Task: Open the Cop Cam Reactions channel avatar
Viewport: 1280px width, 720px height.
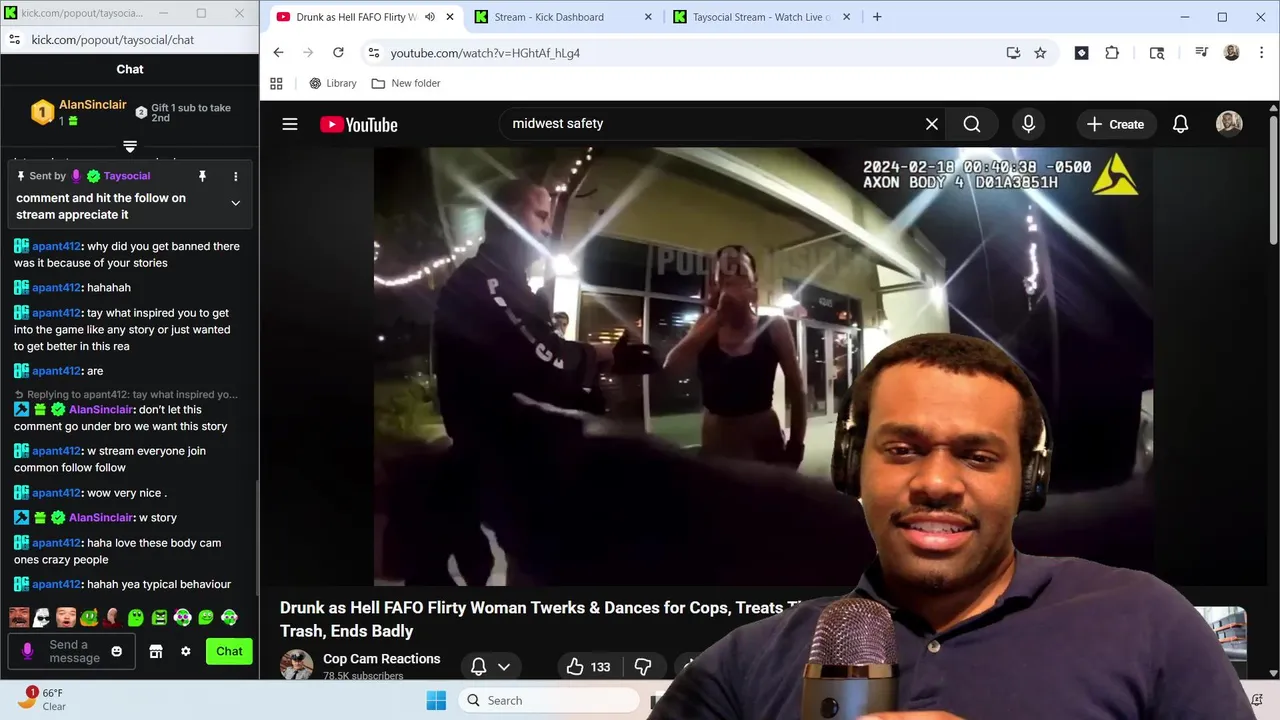Action: [x=296, y=665]
